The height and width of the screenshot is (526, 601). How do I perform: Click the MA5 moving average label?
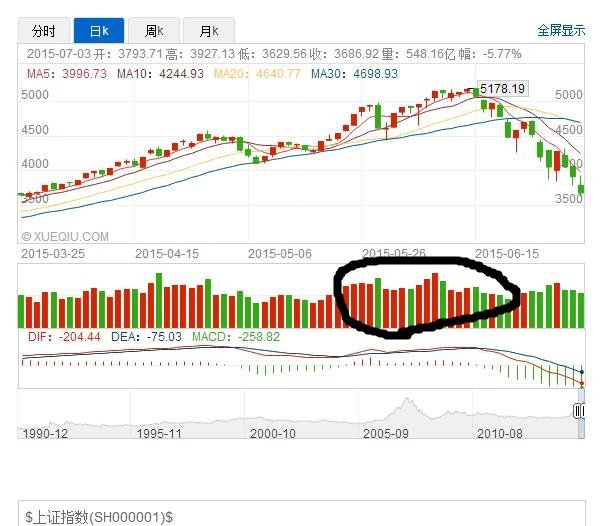(65, 74)
